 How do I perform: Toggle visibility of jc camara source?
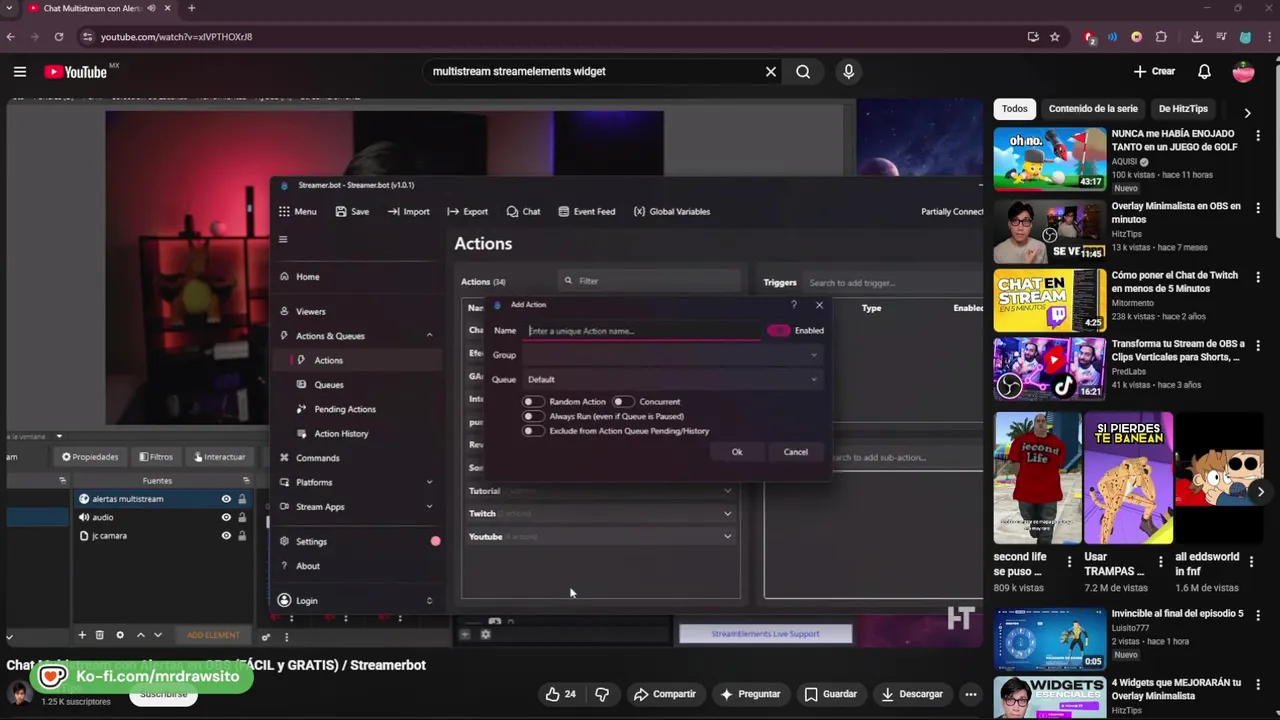point(226,536)
